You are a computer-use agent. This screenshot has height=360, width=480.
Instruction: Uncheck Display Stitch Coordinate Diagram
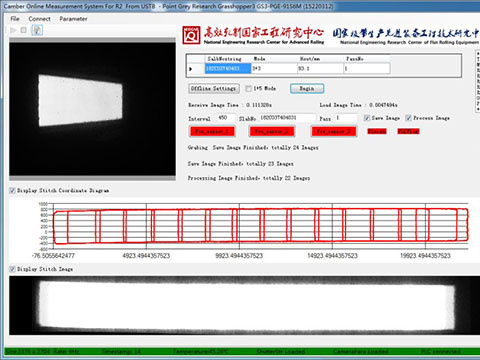[12, 190]
